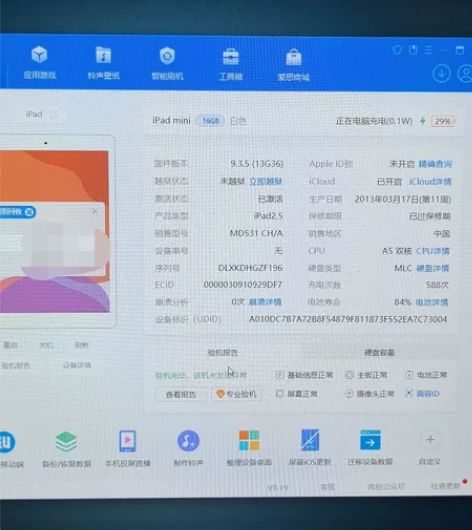Close the popup on device preview
This screenshot has width=472, height=530.
click(x=95, y=211)
